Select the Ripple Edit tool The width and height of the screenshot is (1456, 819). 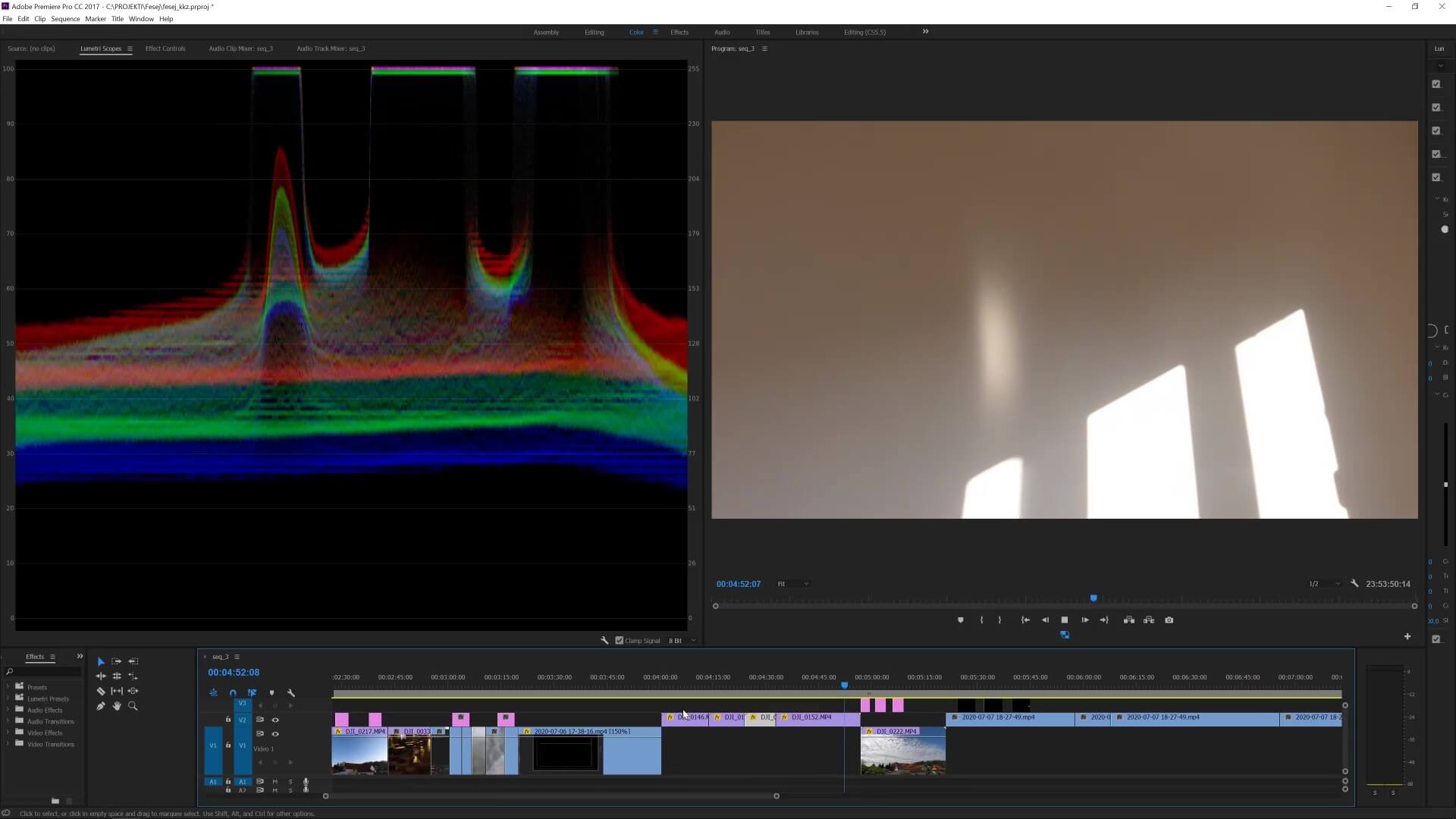coord(101,676)
